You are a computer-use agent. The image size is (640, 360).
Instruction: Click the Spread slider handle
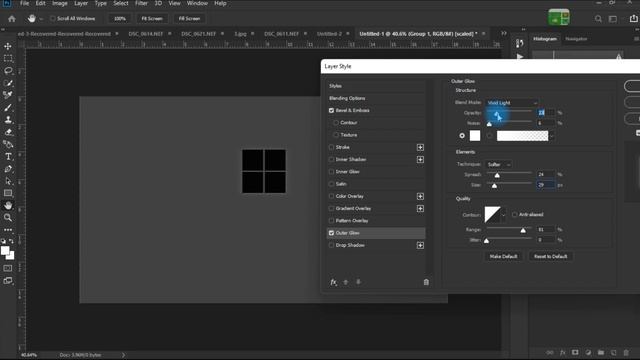(497, 176)
